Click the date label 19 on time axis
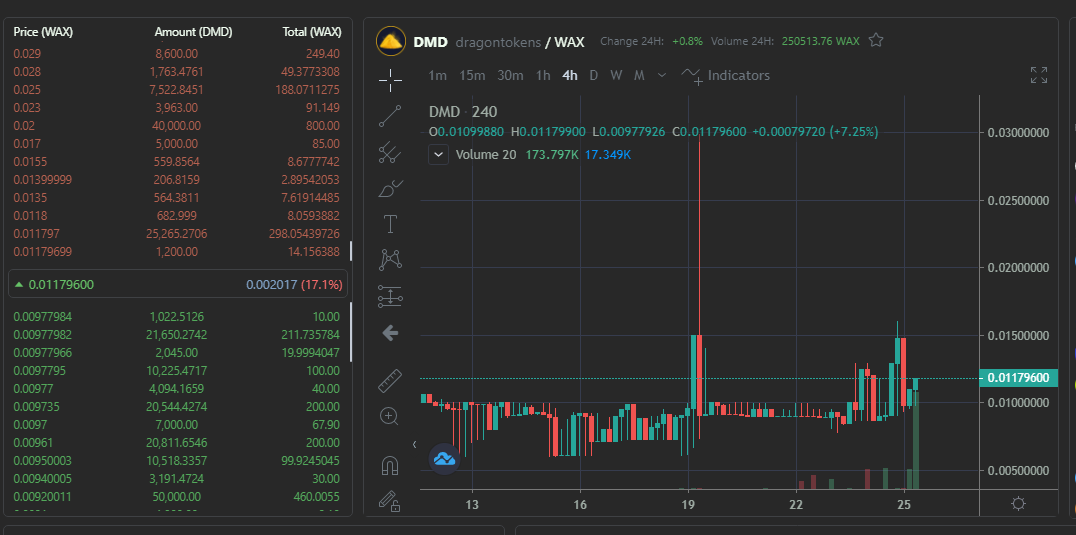This screenshot has height=535, width=1076. click(x=688, y=505)
